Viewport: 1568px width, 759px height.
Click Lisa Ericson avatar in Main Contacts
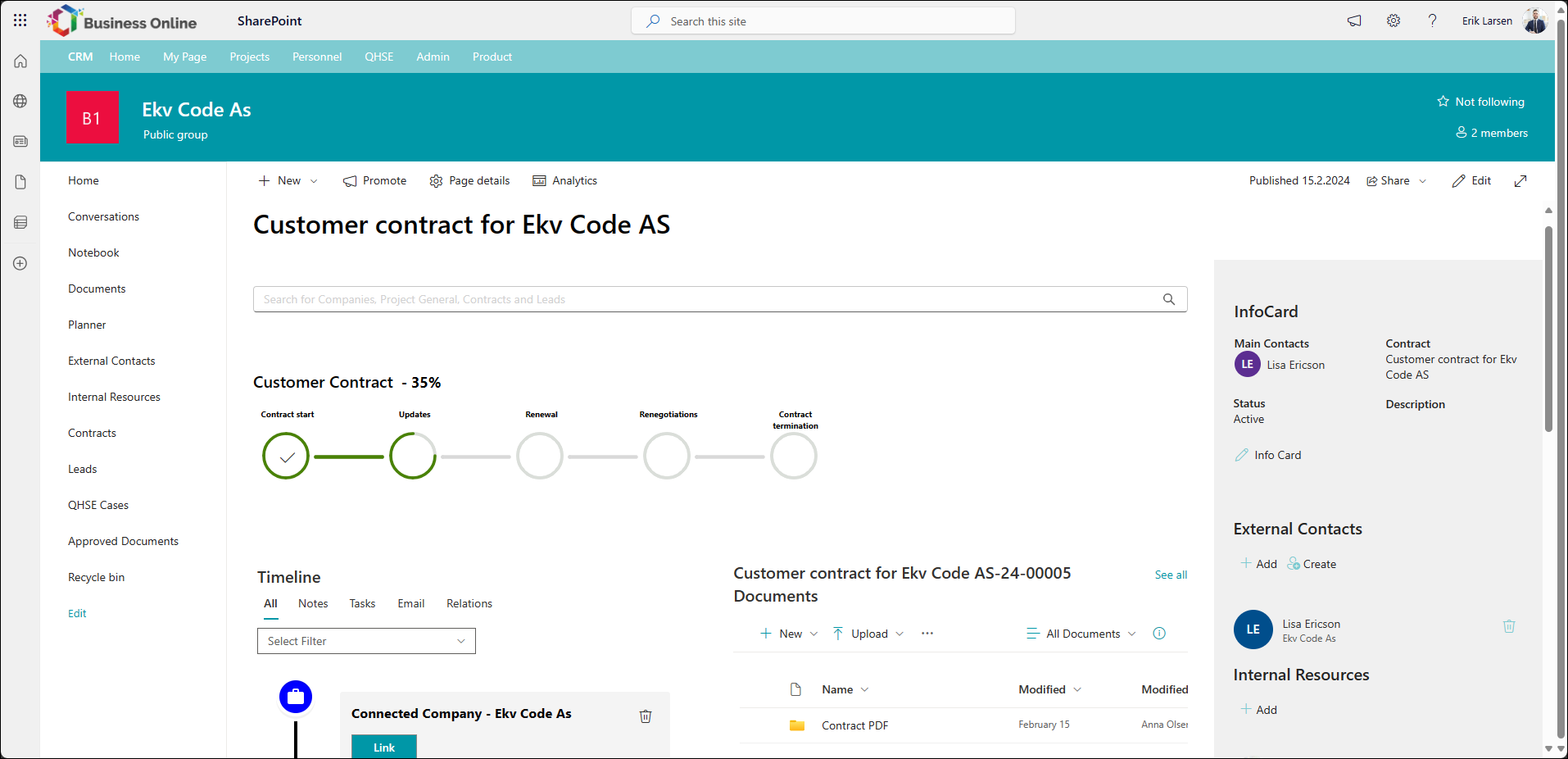(1248, 364)
